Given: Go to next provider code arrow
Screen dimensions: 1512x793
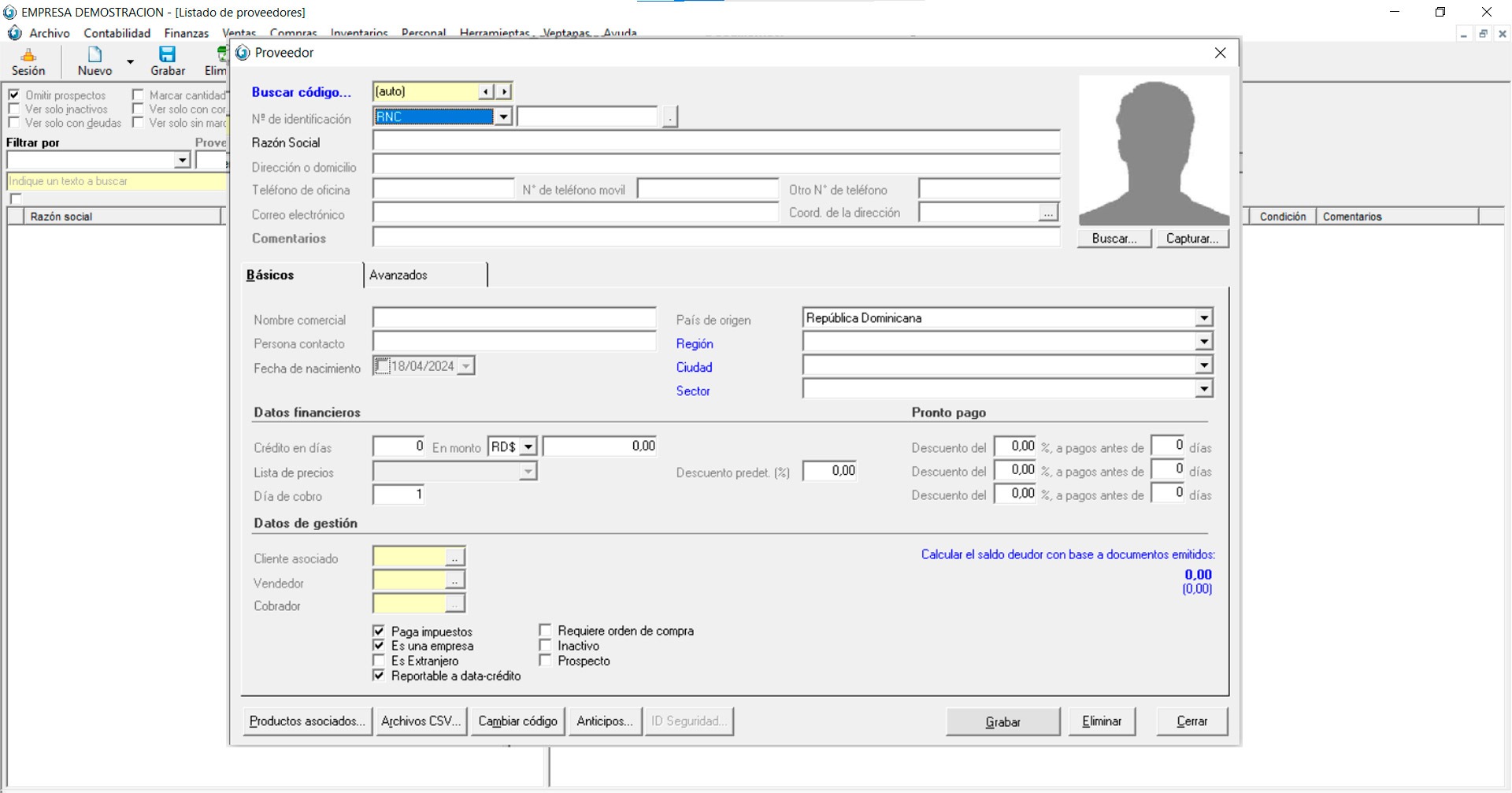Looking at the screenshot, I should [504, 92].
